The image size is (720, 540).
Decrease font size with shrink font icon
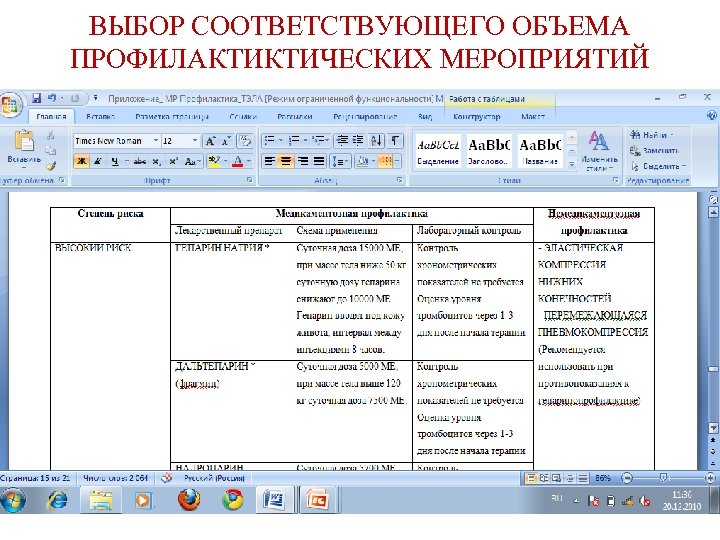(x=226, y=141)
